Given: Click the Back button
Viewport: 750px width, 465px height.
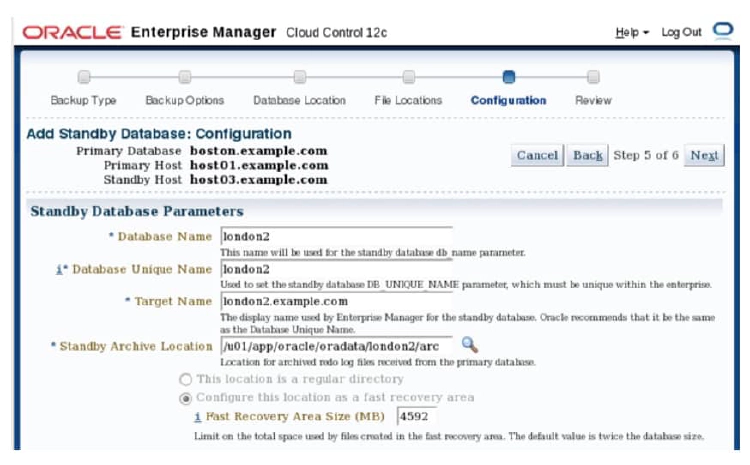Looking at the screenshot, I should [587, 155].
